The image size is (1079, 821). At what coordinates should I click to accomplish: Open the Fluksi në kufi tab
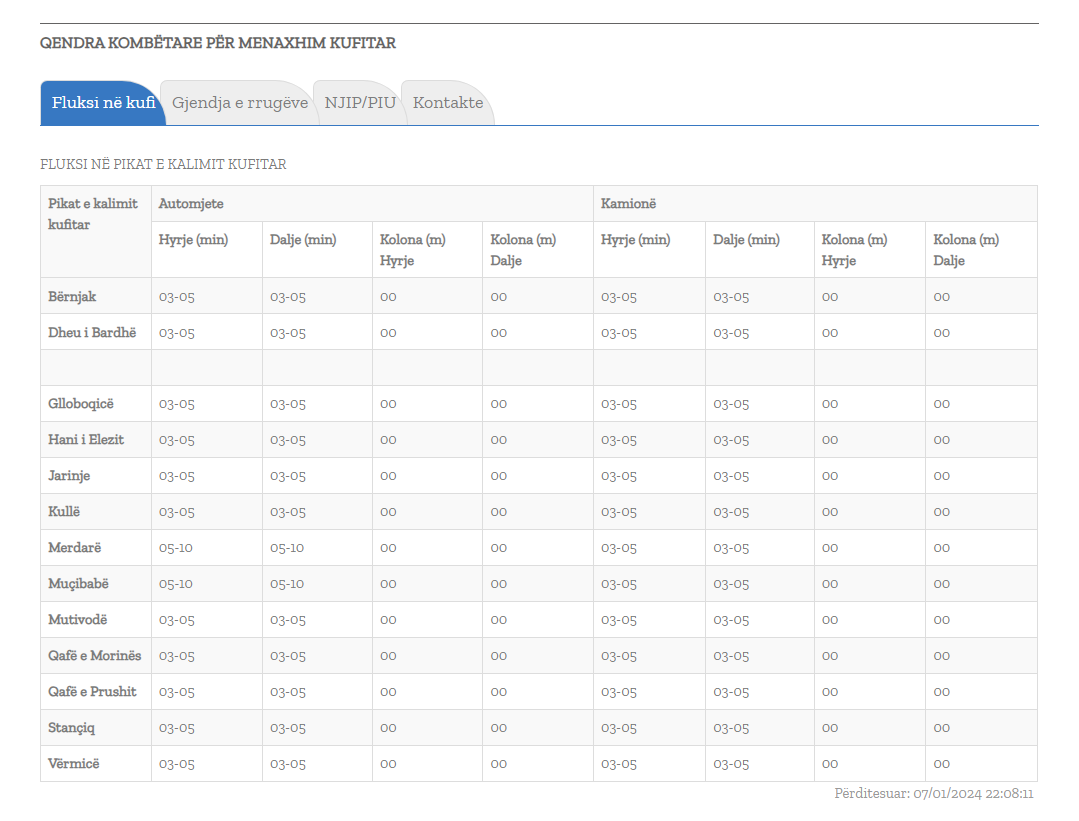103,103
